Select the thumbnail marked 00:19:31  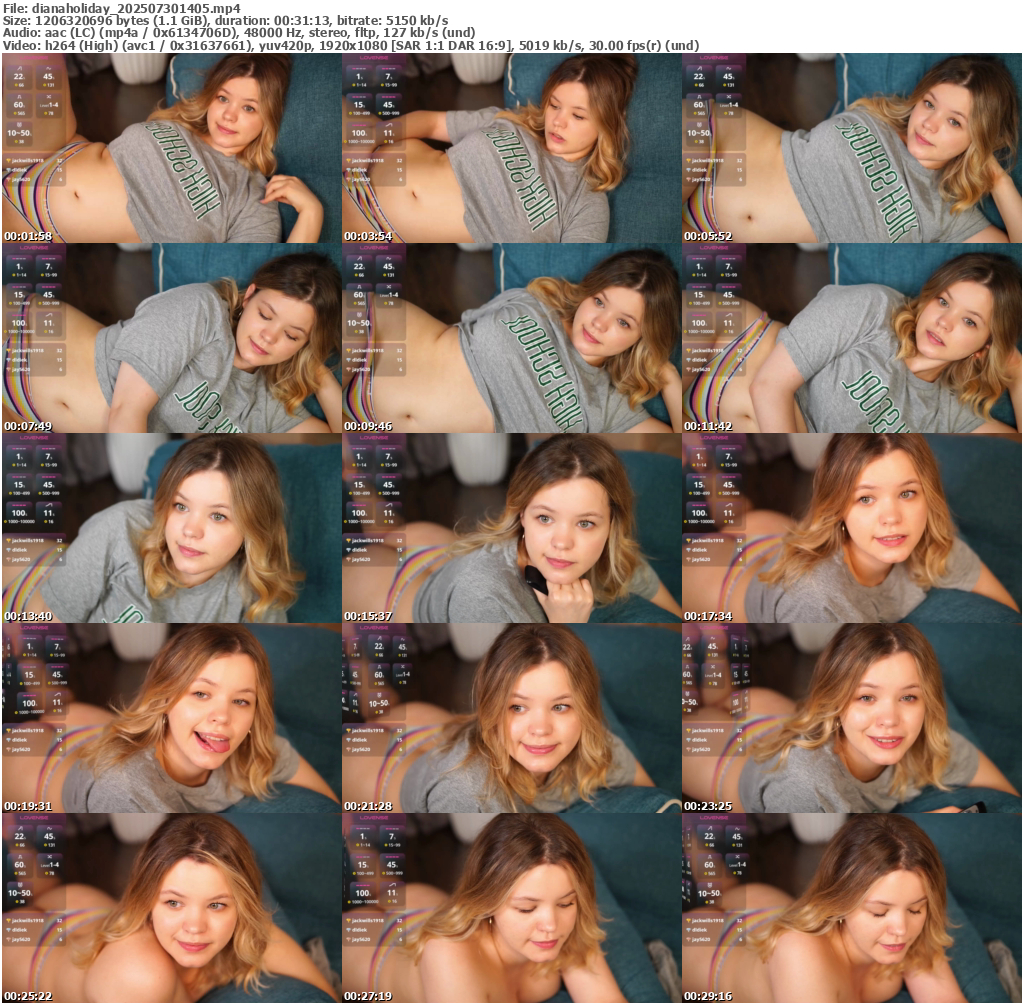coord(171,718)
